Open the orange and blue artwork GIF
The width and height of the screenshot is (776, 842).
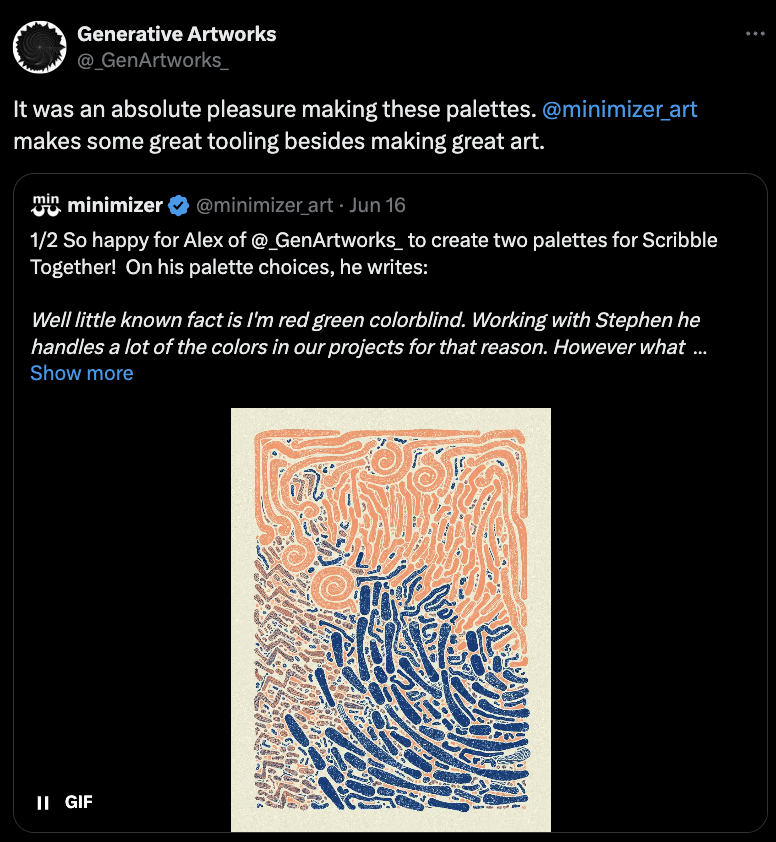[391, 620]
